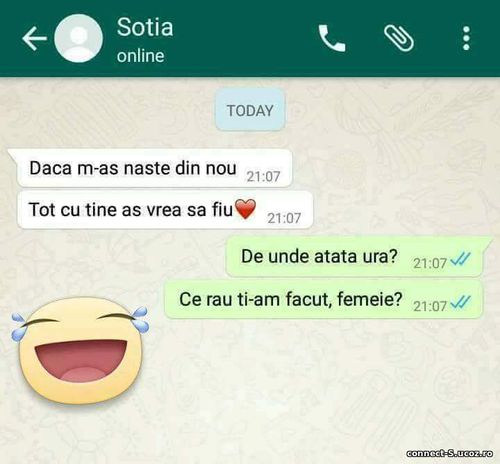
Task: Tap blue read ticks on 'Ce rau ti-am facut'
Action: tap(460, 302)
